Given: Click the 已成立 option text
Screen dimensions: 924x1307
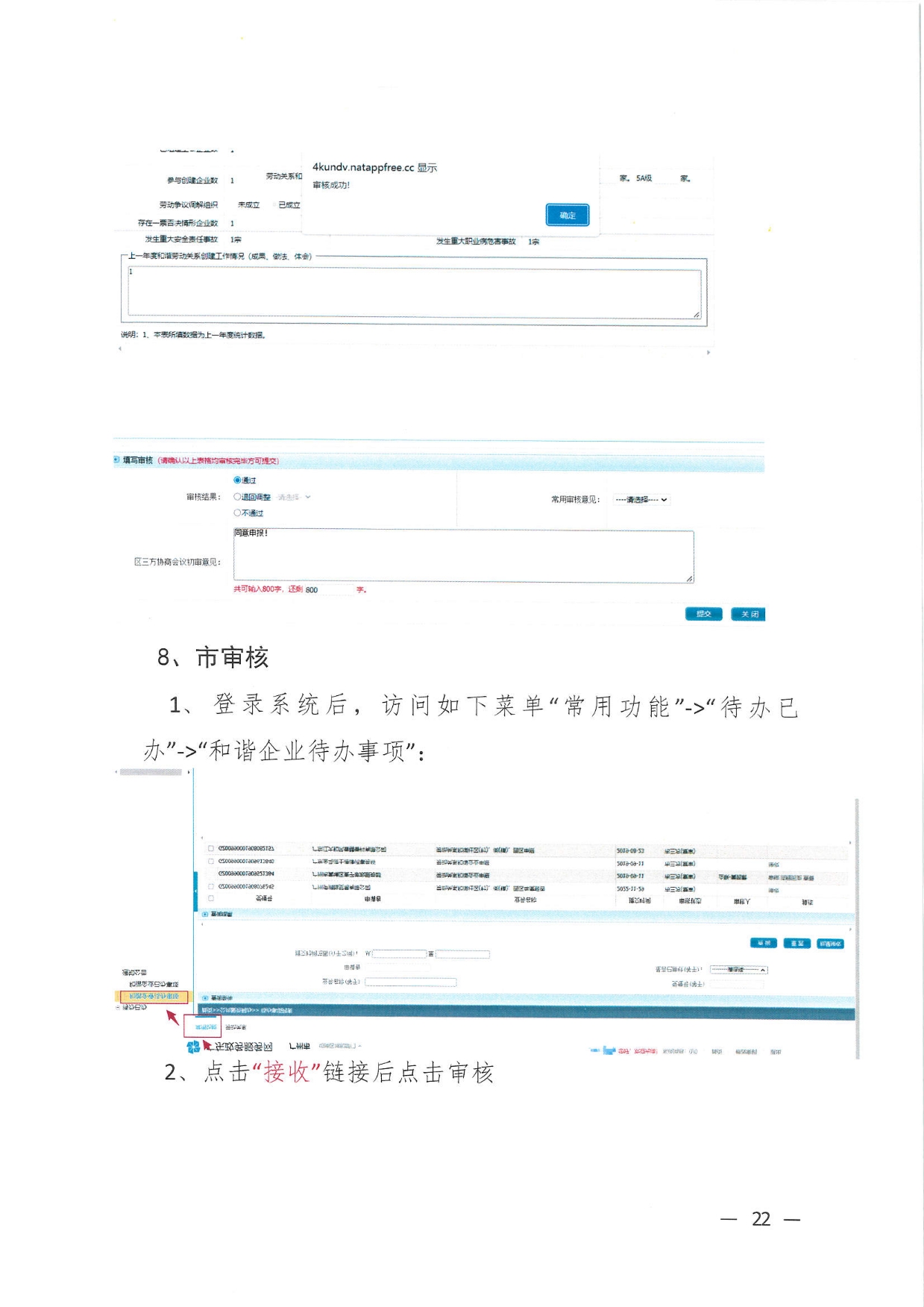Looking at the screenshot, I should click(289, 204).
